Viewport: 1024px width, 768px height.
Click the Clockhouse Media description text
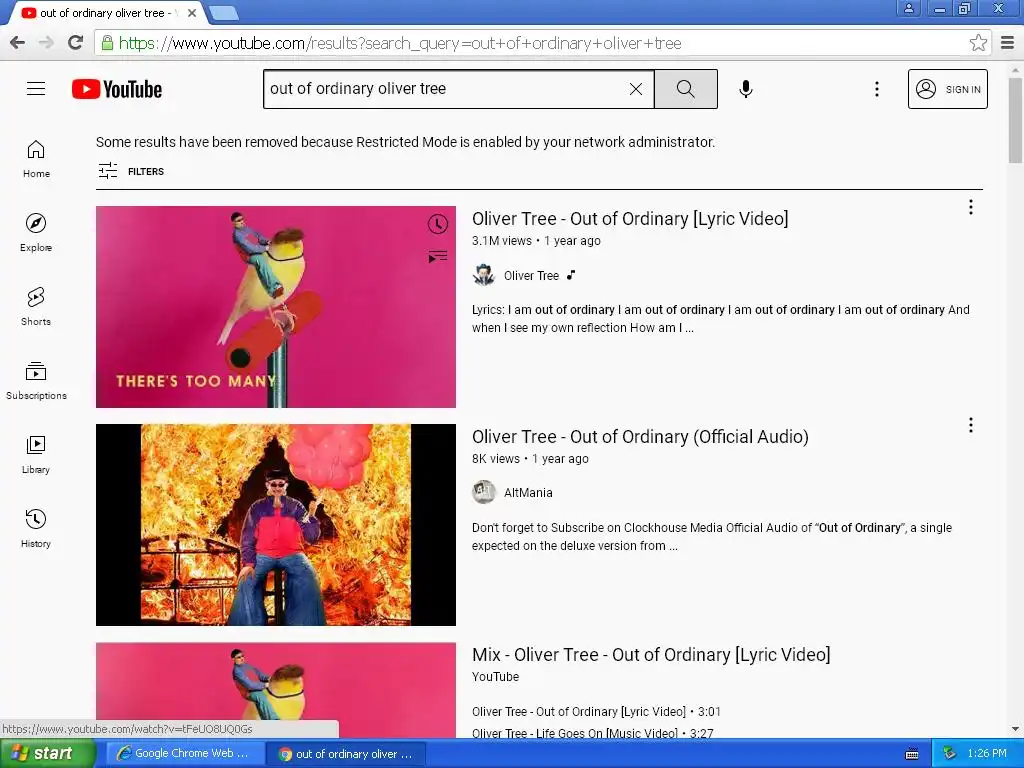click(712, 537)
